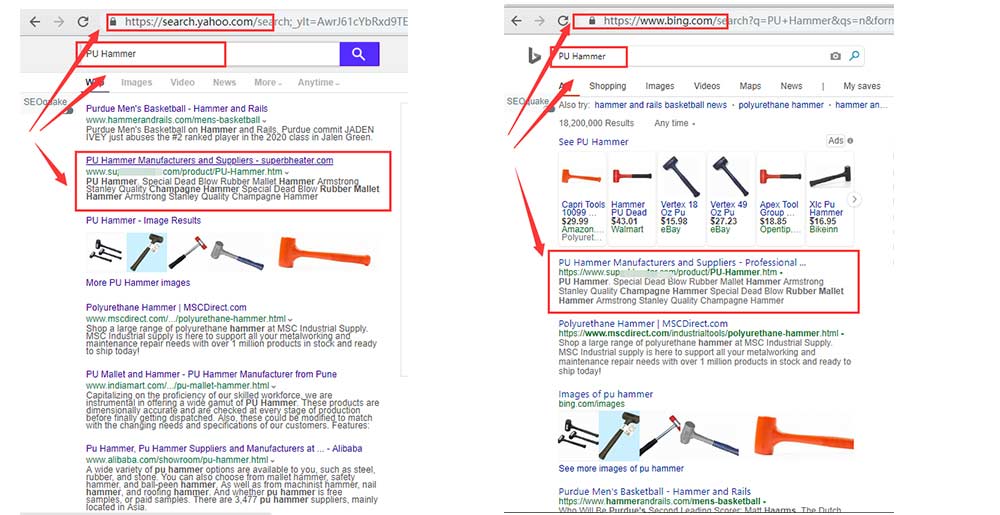Expand arrow beside indiamart.com Yahoo URL
Viewport: 1000px width, 515px height.
[x=274, y=386]
